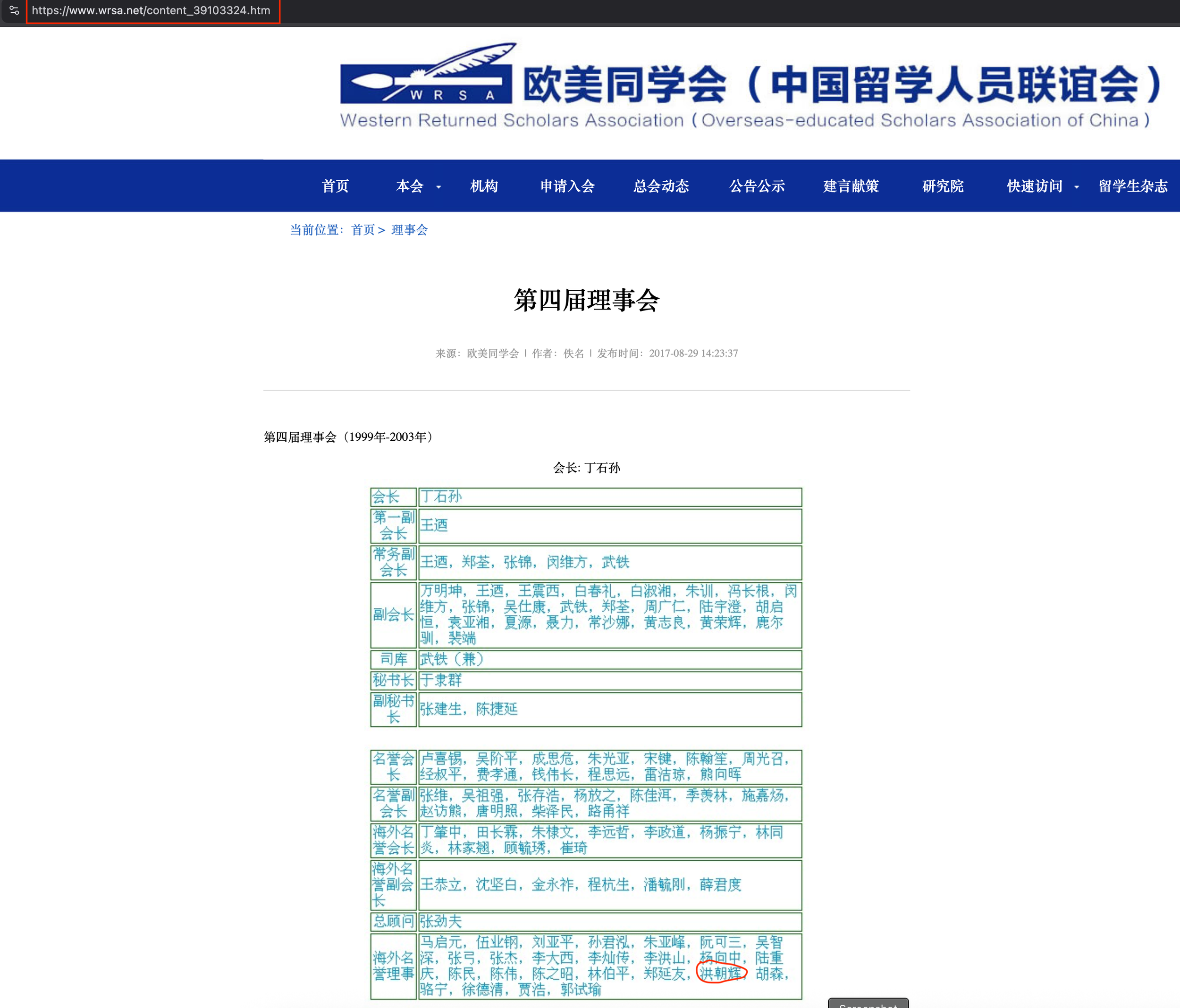Open 建言献策 navigation item
The height and width of the screenshot is (1008, 1180).
tap(851, 186)
